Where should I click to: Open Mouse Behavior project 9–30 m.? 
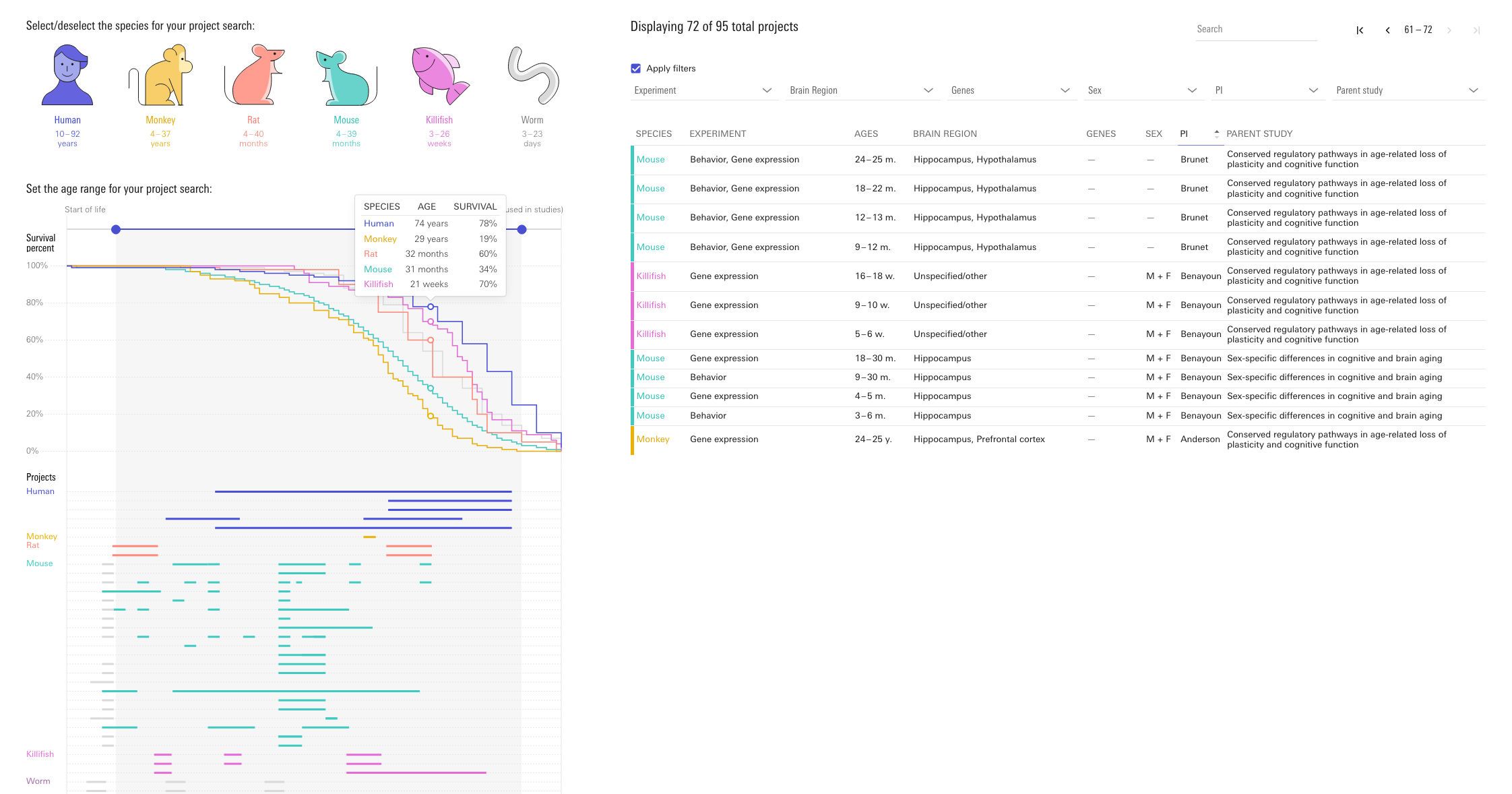tap(1058, 377)
